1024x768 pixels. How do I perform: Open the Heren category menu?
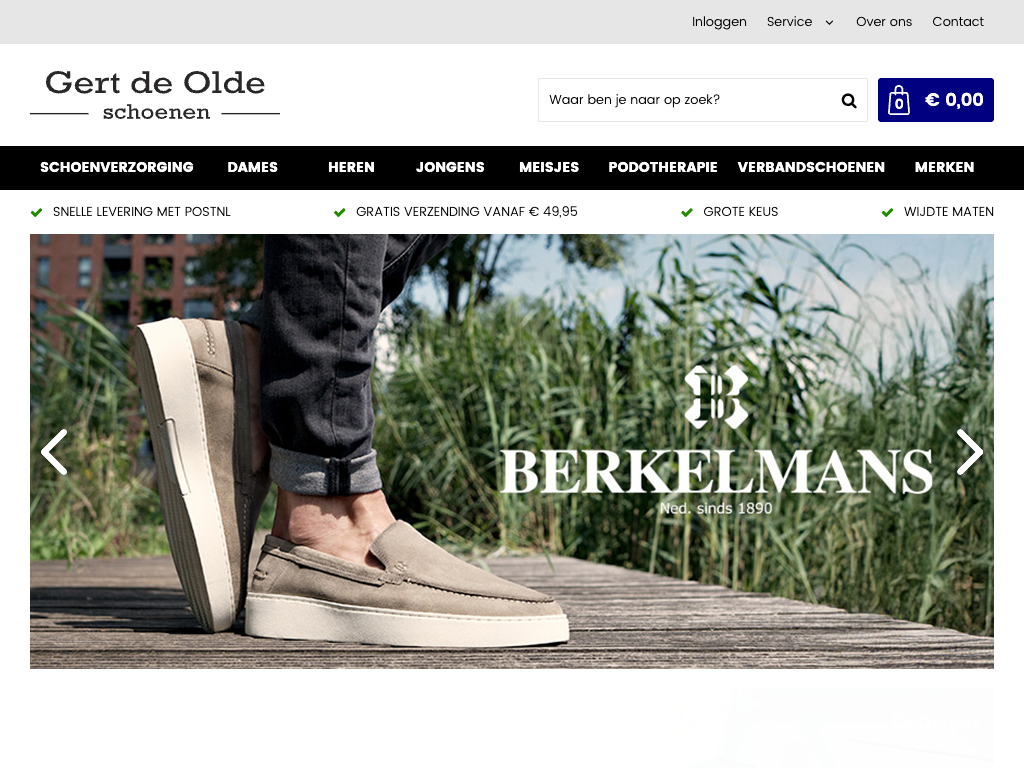coord(351,167)
